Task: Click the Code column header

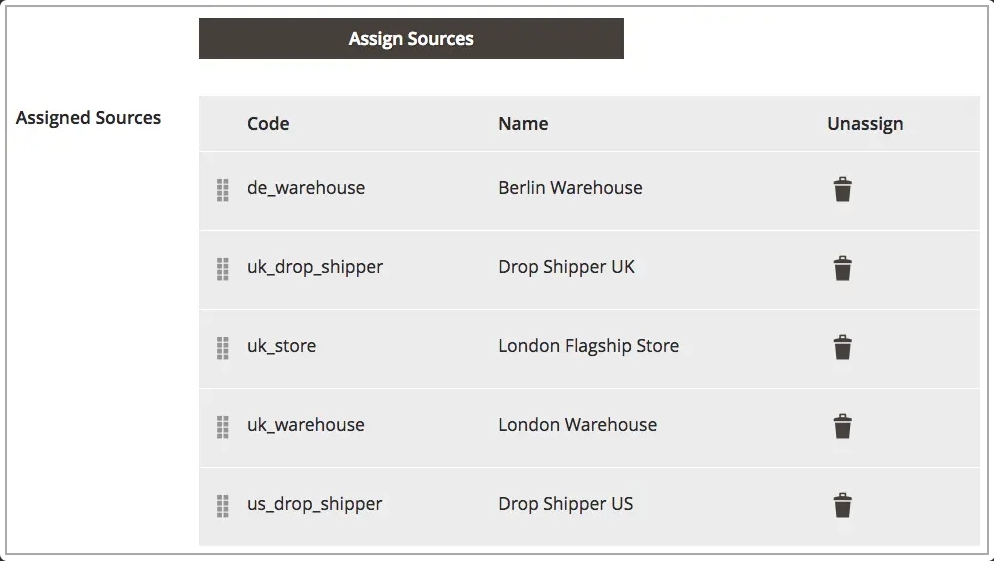Action: coord(268,124)
